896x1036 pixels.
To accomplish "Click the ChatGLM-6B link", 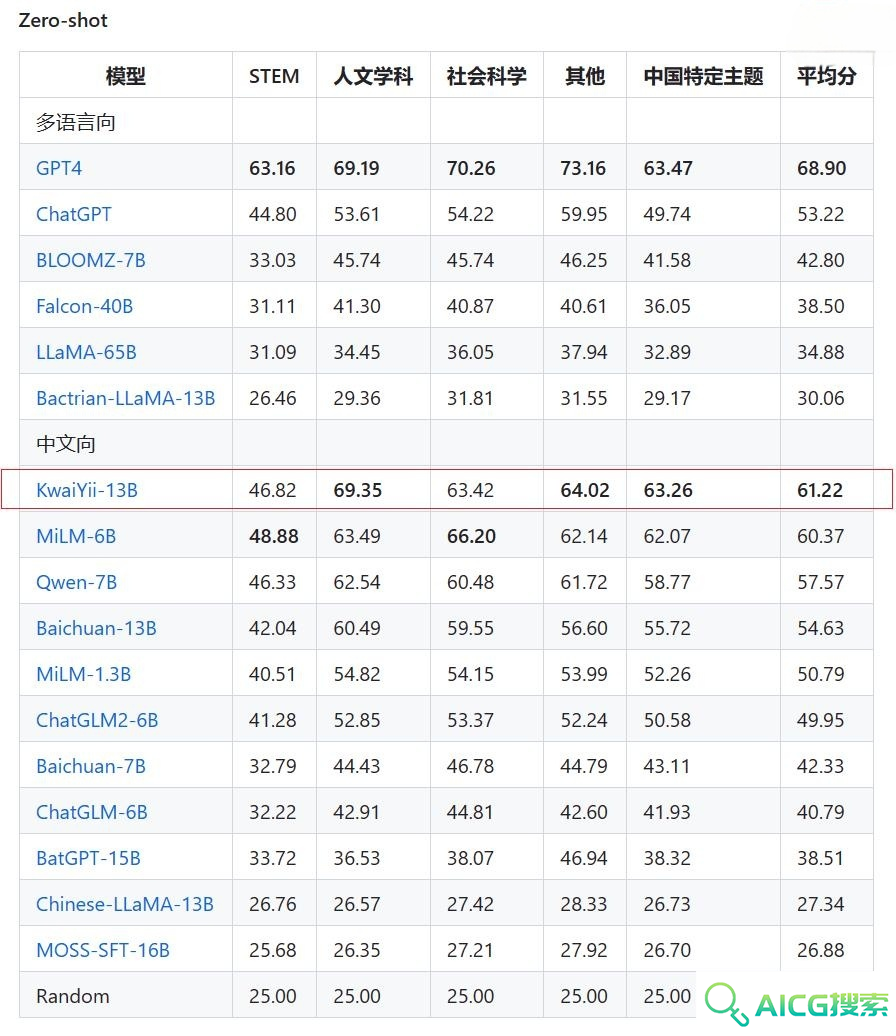I will (x=92, y=812).
